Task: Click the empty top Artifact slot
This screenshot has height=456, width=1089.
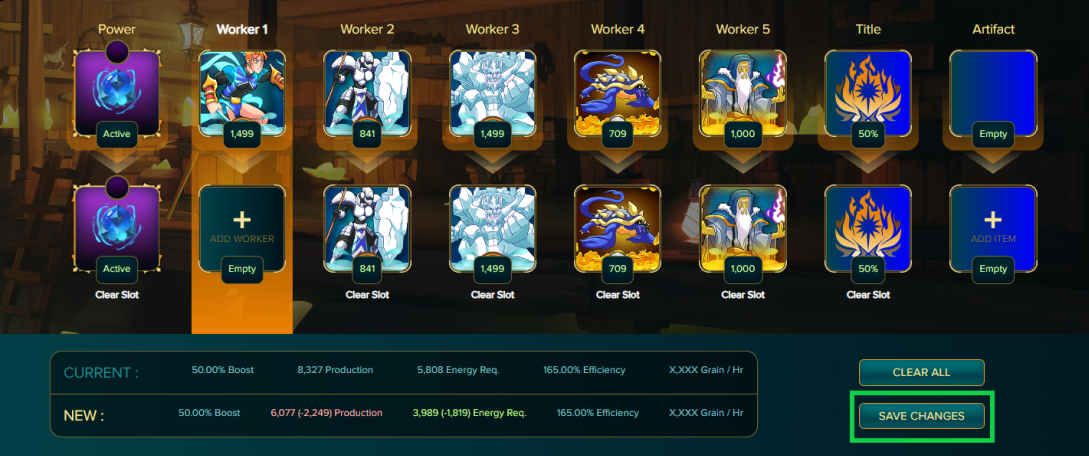Action: (993, 92)
